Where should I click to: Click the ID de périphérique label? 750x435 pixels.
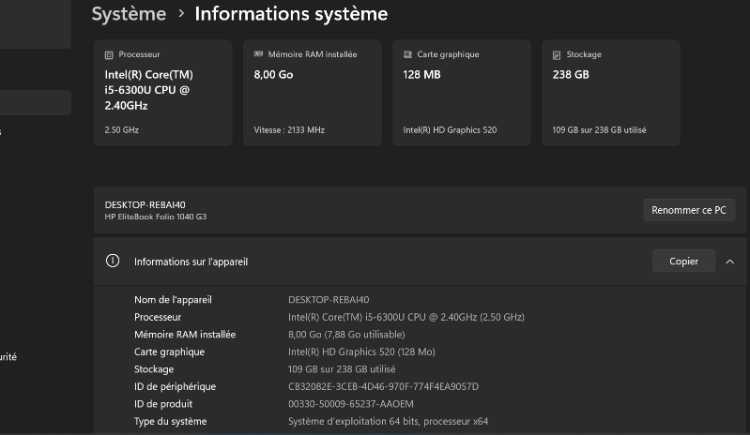pos(175,387)
